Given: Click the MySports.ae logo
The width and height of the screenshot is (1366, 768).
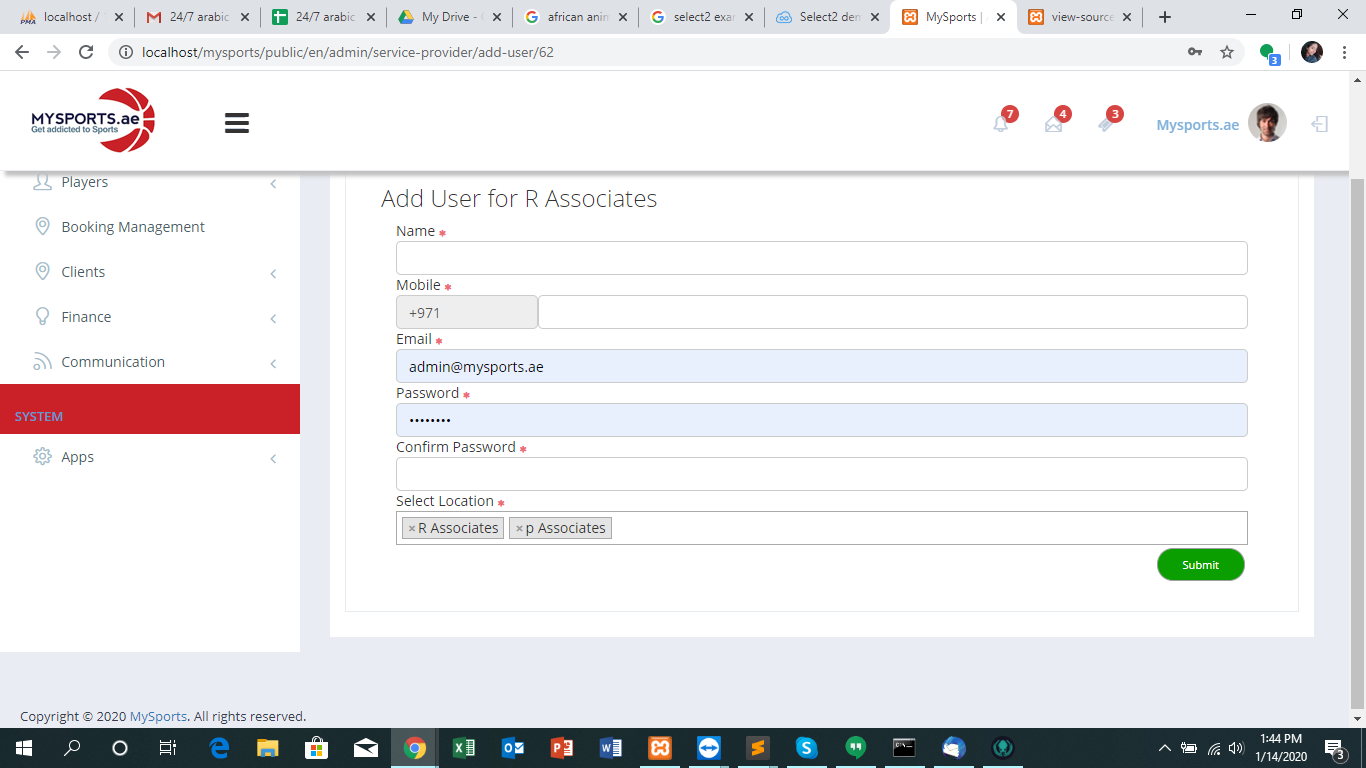Looking at the screenshot, I should pyautogui.click(x=93, y=121).
